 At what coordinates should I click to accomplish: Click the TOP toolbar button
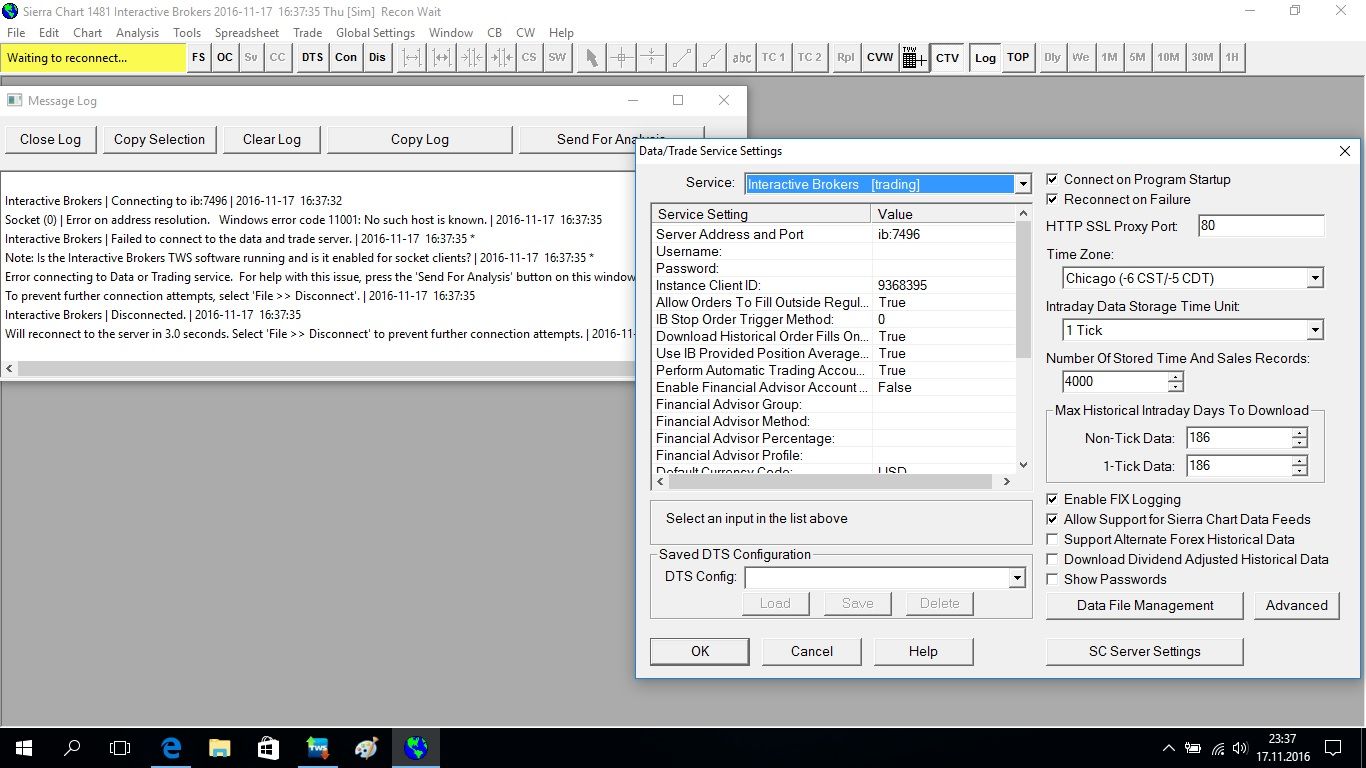point(1018,57)
